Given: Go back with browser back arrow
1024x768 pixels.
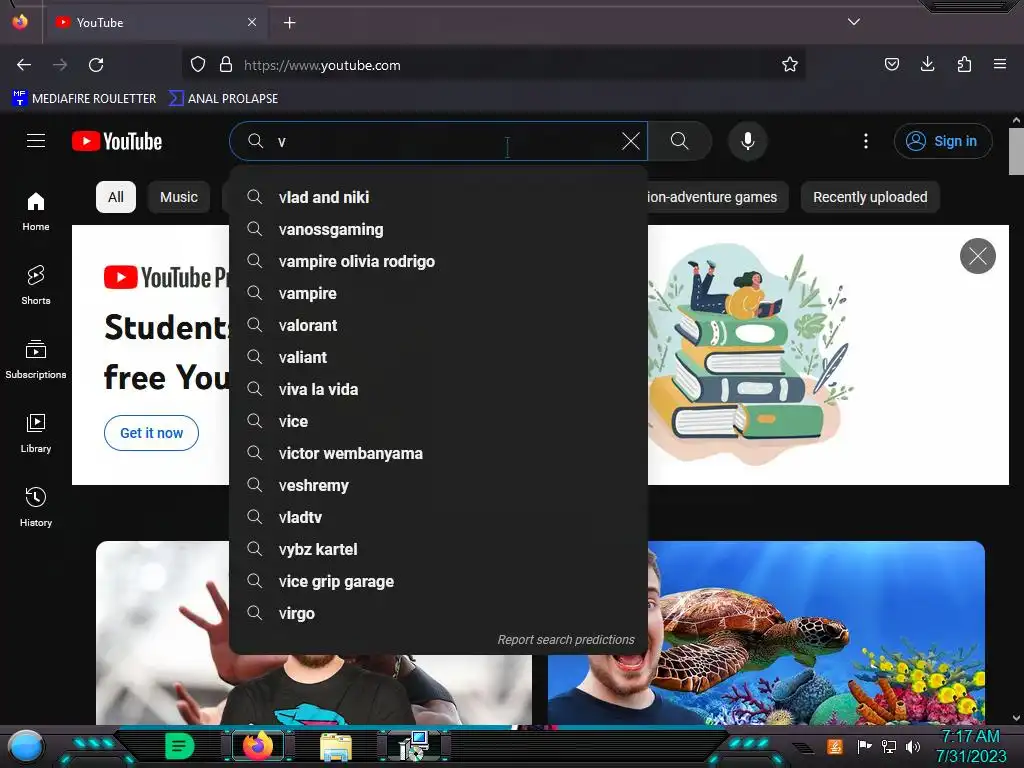Looking at the screenshot, I should click(24, 65).
